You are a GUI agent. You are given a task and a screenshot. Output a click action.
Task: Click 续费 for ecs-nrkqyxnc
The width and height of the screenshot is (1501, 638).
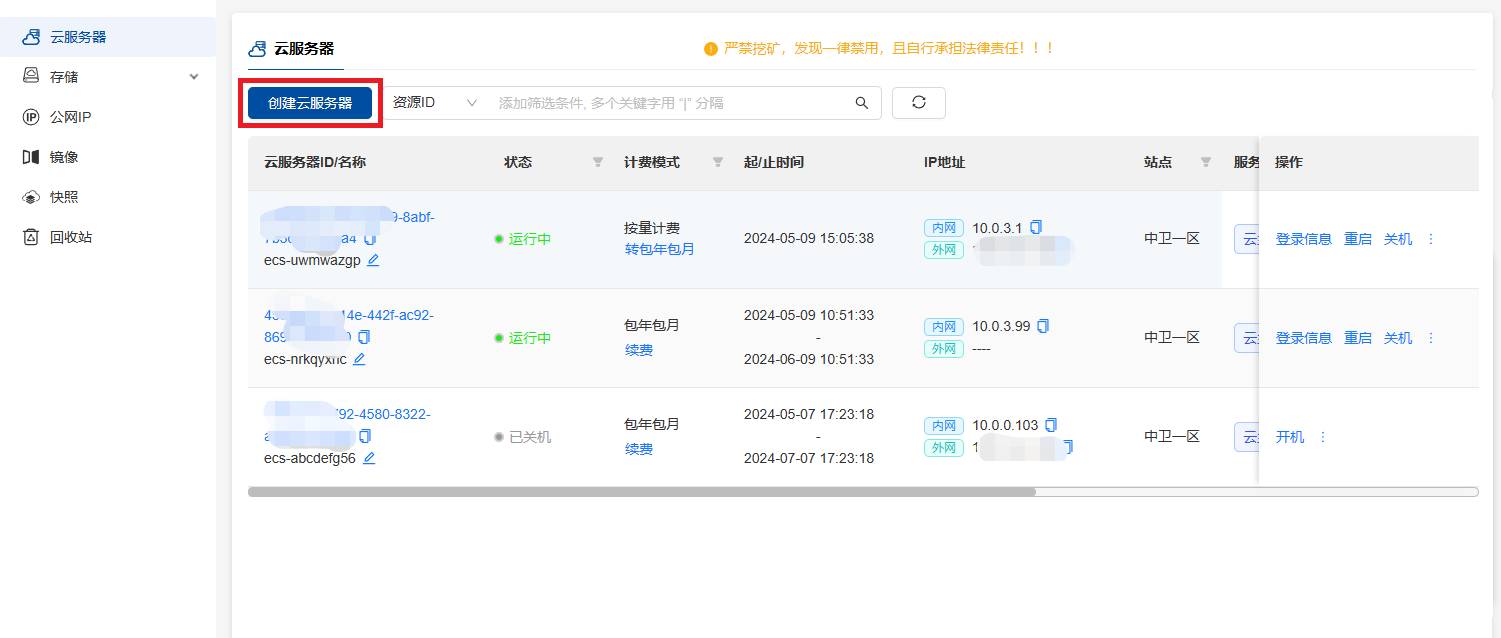tap(639, 351)
